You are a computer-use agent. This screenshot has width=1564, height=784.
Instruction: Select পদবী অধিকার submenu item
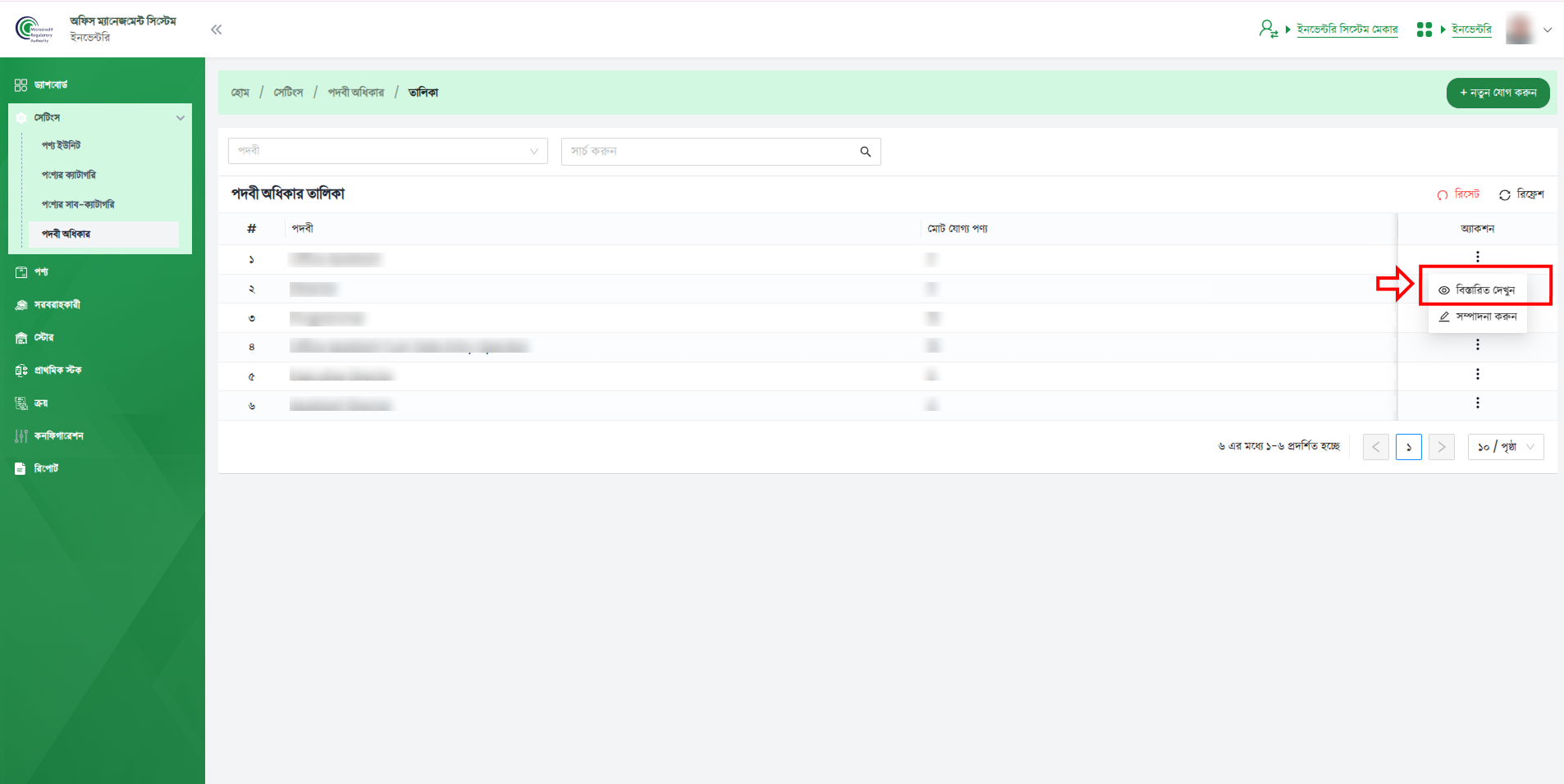coord(103,234)
